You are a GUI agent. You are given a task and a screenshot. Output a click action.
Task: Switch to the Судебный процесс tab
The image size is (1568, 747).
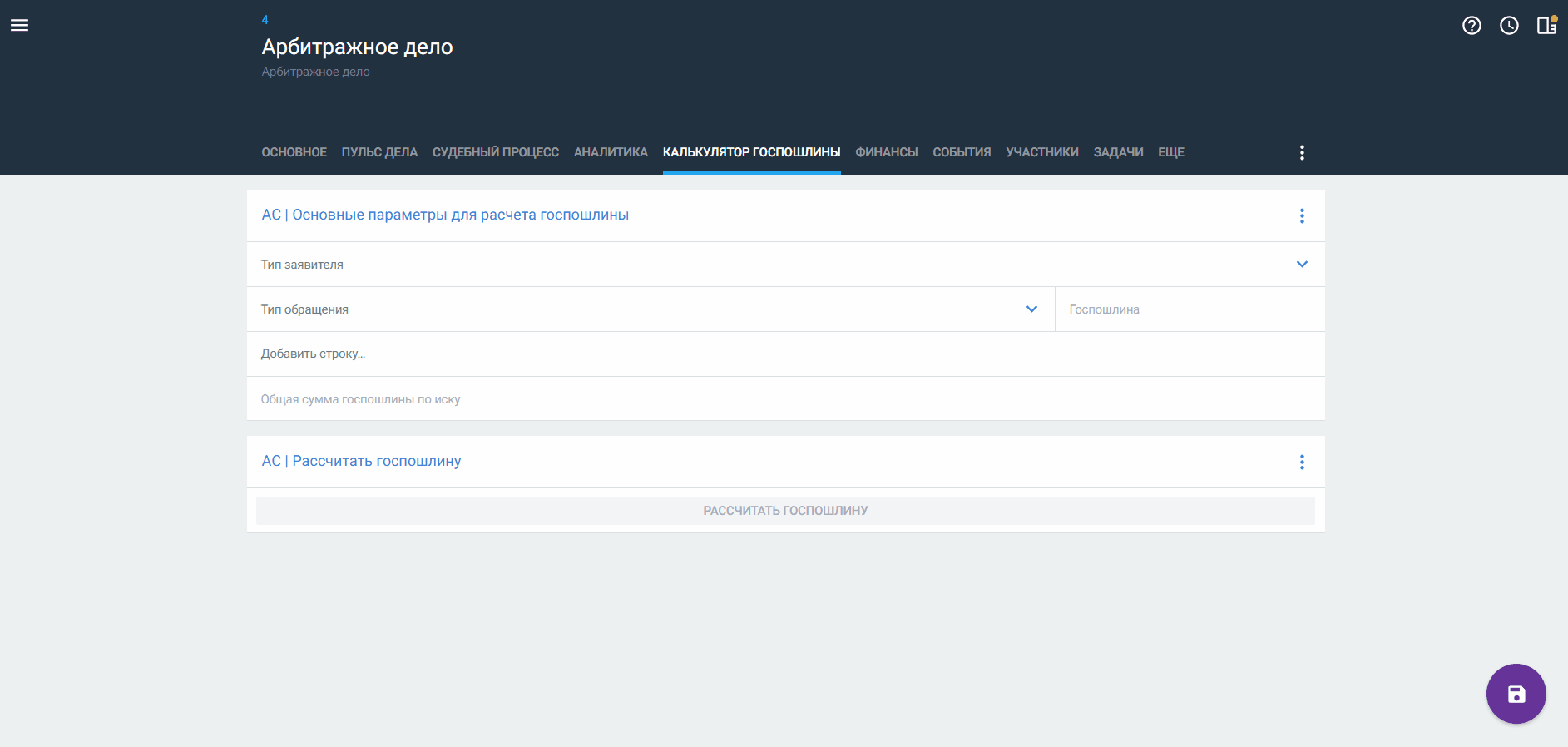(495, 152)
